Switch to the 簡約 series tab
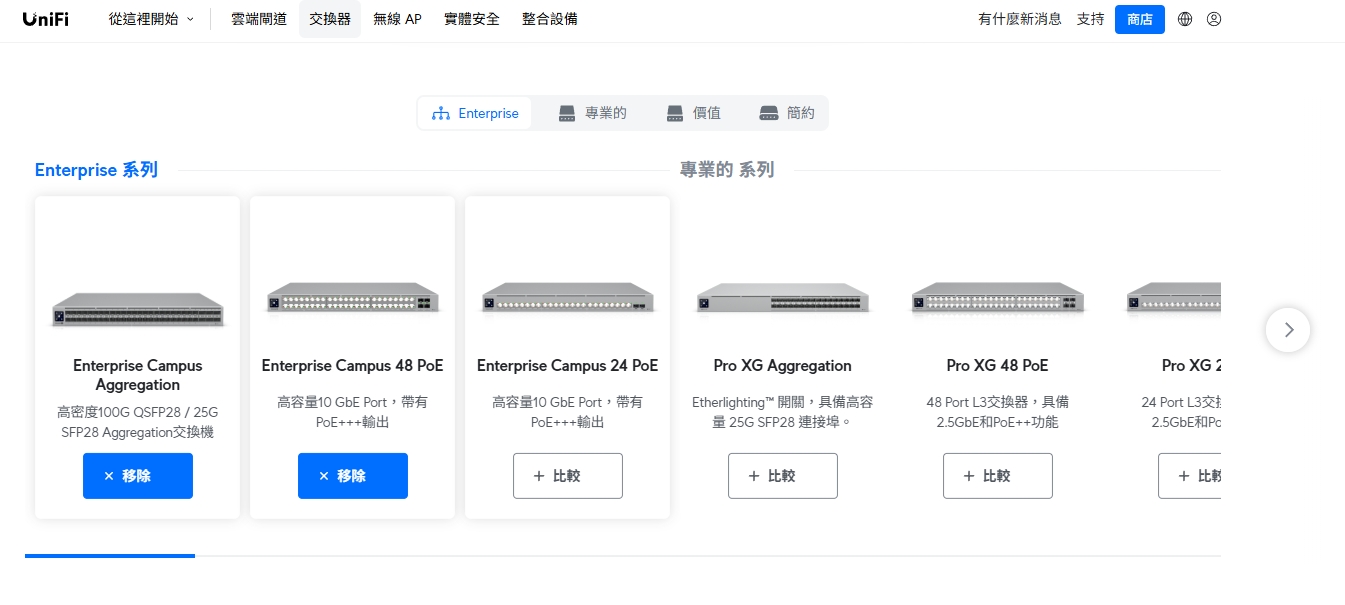Screen dimensions: 1345x605 click(x=787, y=114)
